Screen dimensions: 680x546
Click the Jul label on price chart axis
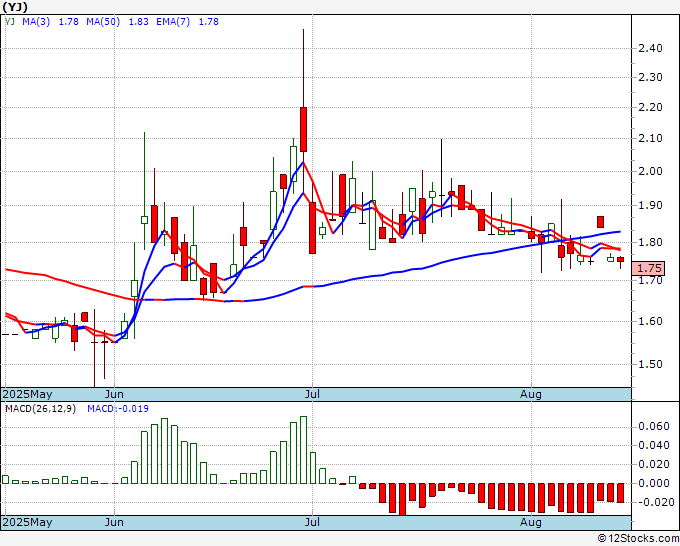(x=312, y=394)
